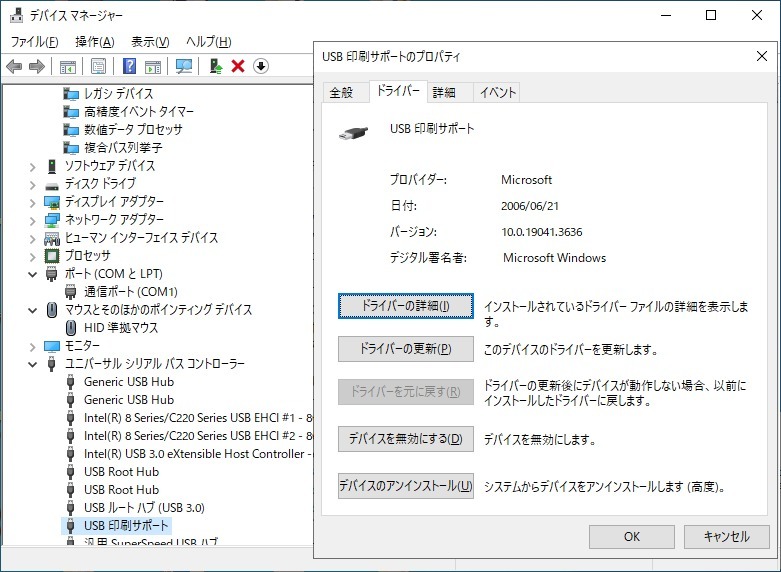
Task: Click the date value 2006/06/21
Action: tap(530, 206)
